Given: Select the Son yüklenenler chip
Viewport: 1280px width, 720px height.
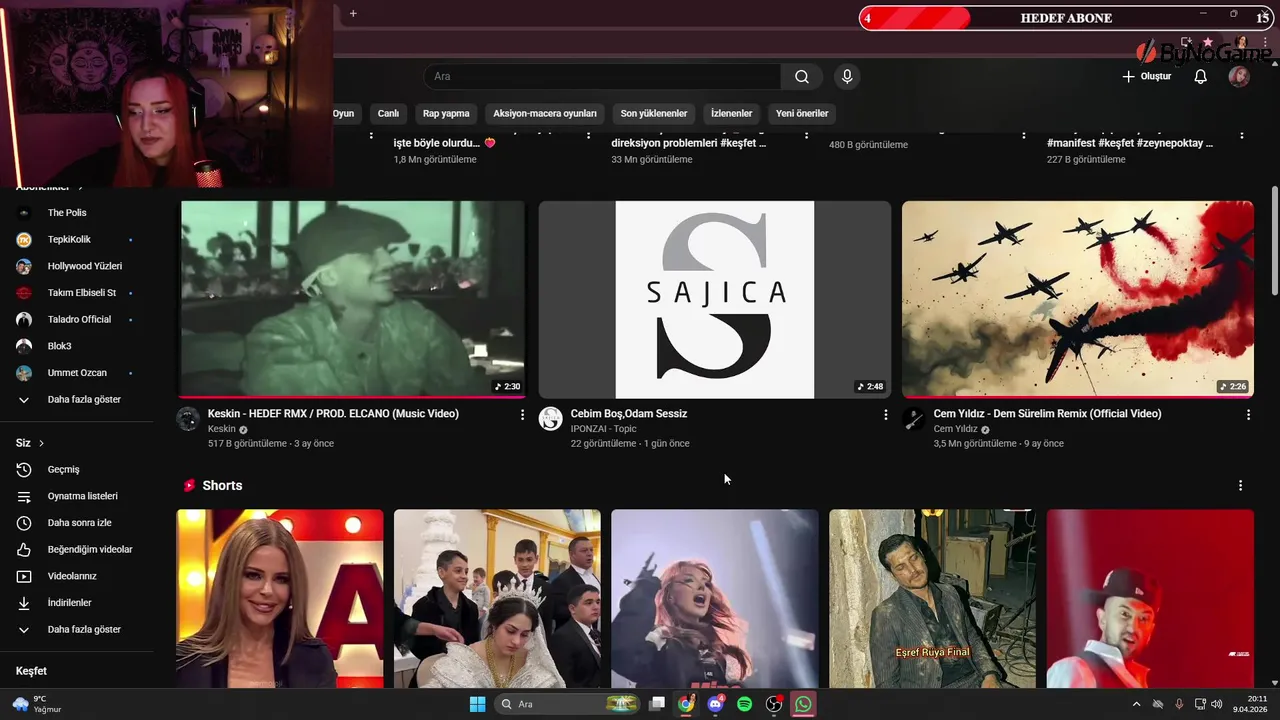Looking at the screenshot, I should coord(654,114).
